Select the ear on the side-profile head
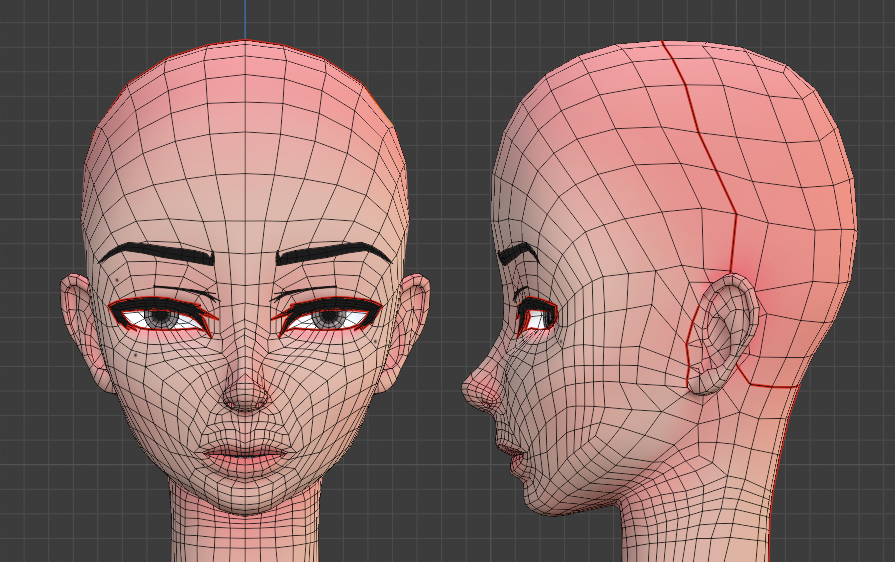 pyautogui.click(x=723, y=334)
